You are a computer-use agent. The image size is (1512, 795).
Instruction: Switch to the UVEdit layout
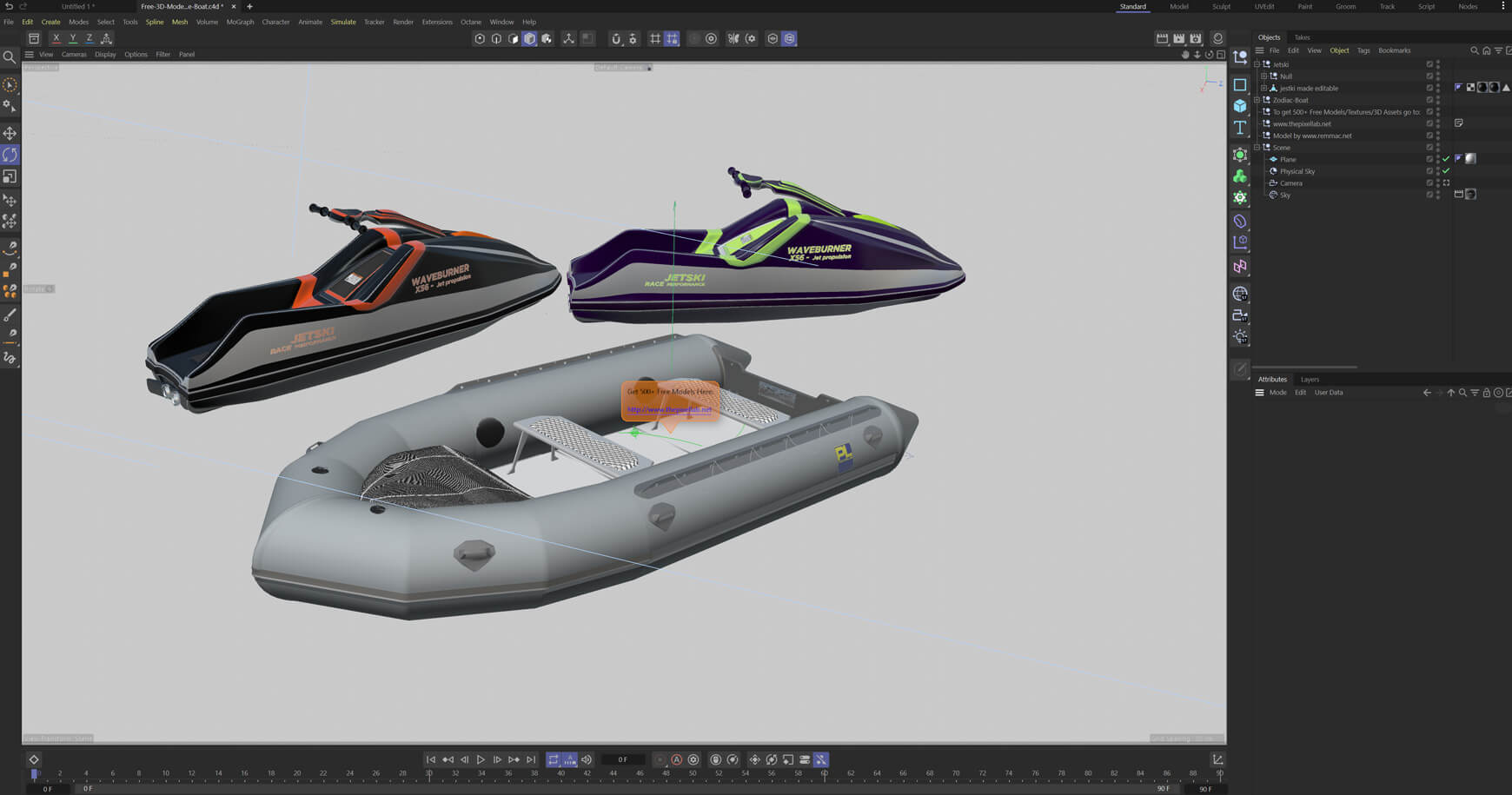coord(1264,6)
